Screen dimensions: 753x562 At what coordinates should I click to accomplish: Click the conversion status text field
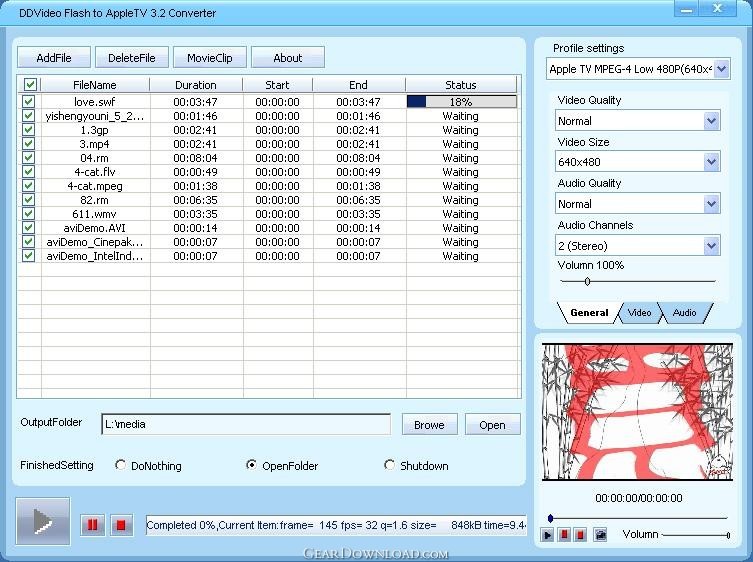point(336,525)
